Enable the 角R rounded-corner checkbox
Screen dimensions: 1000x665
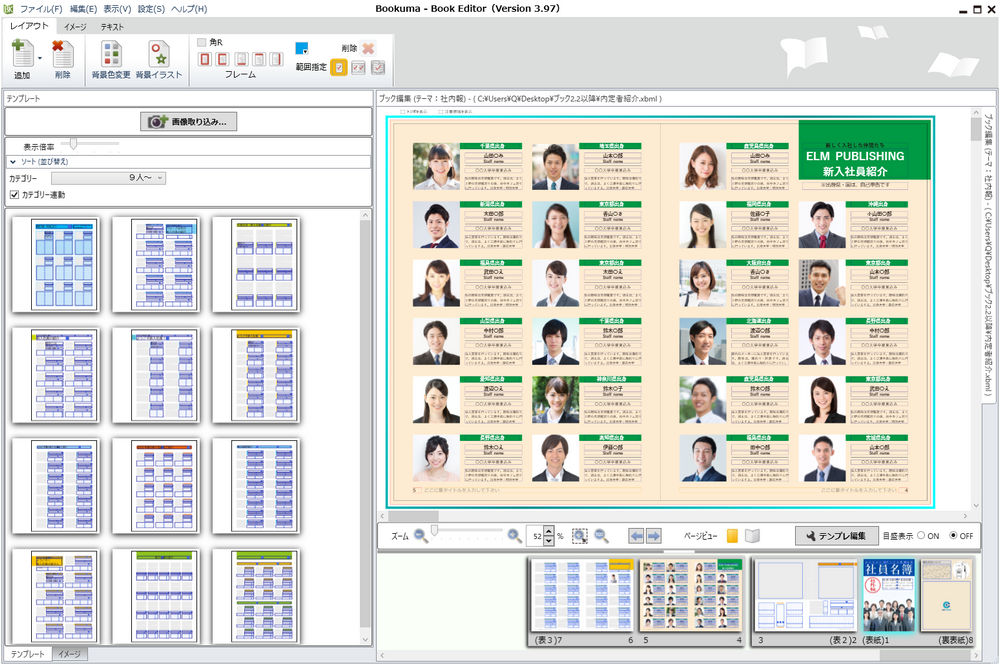point(200,41)
